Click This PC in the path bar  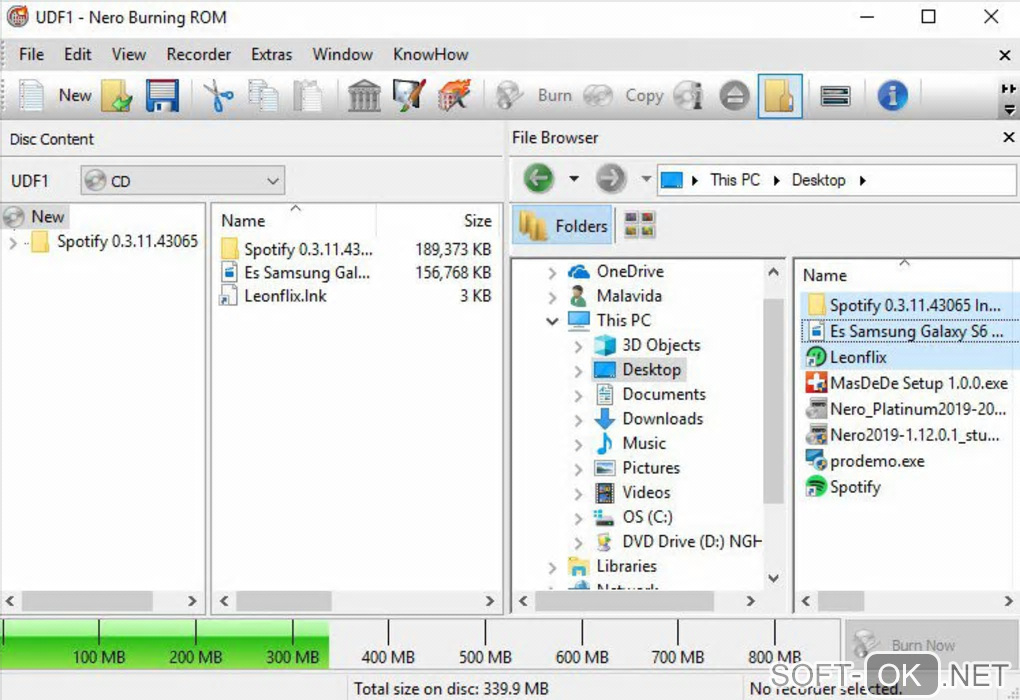coord(734,180)
